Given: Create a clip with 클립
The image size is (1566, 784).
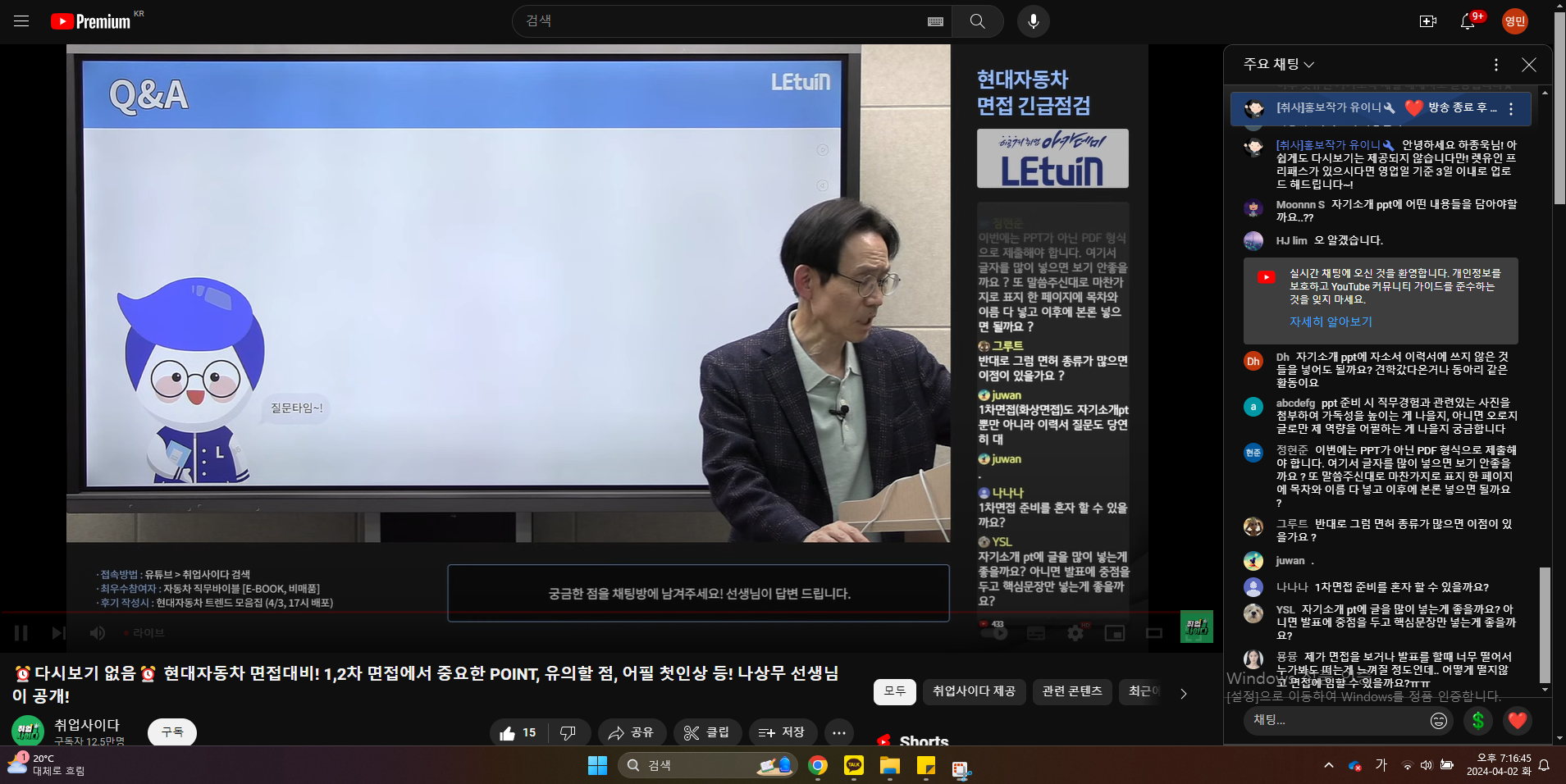Looking at the screenshot, I should (x=707, y=732).
